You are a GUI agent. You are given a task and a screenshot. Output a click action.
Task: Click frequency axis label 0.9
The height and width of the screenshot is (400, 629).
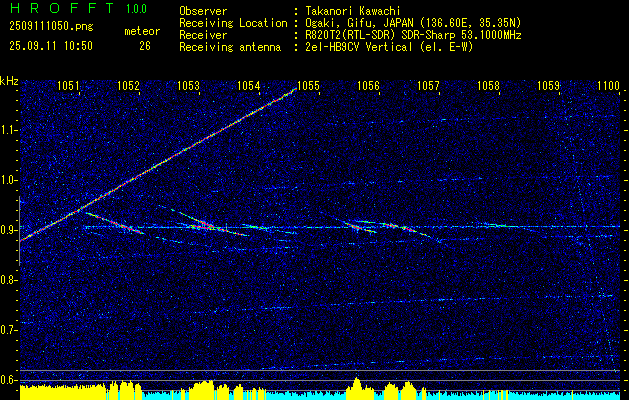click(x=8, y=230)
